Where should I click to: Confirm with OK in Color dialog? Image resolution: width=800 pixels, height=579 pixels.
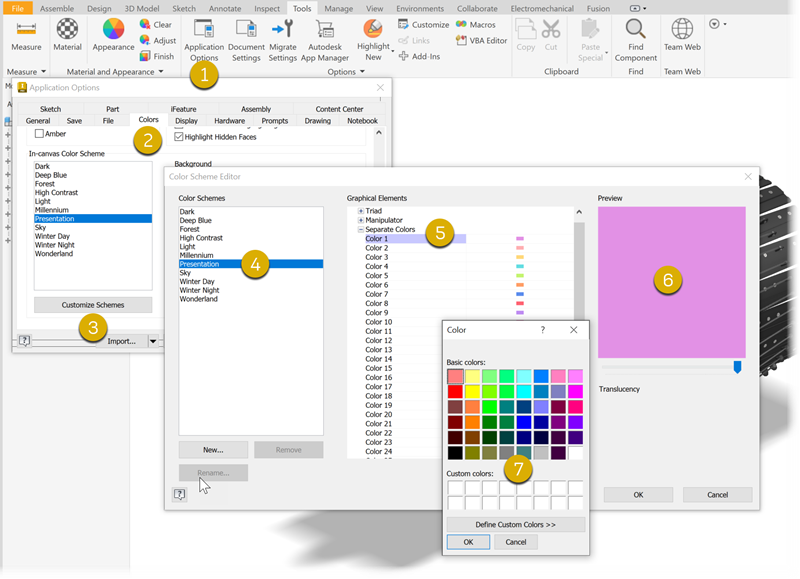point(468,542)
